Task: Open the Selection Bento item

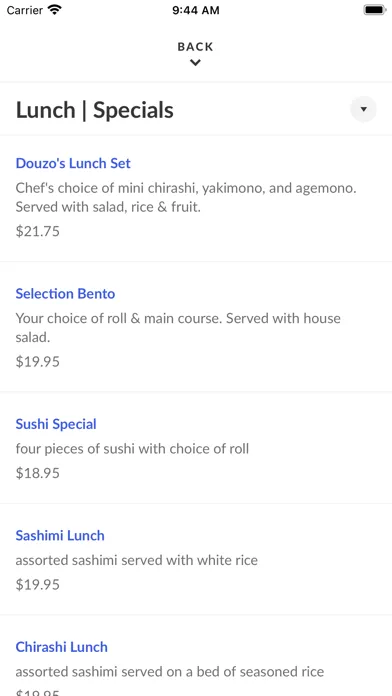Action: coord(65,293)
